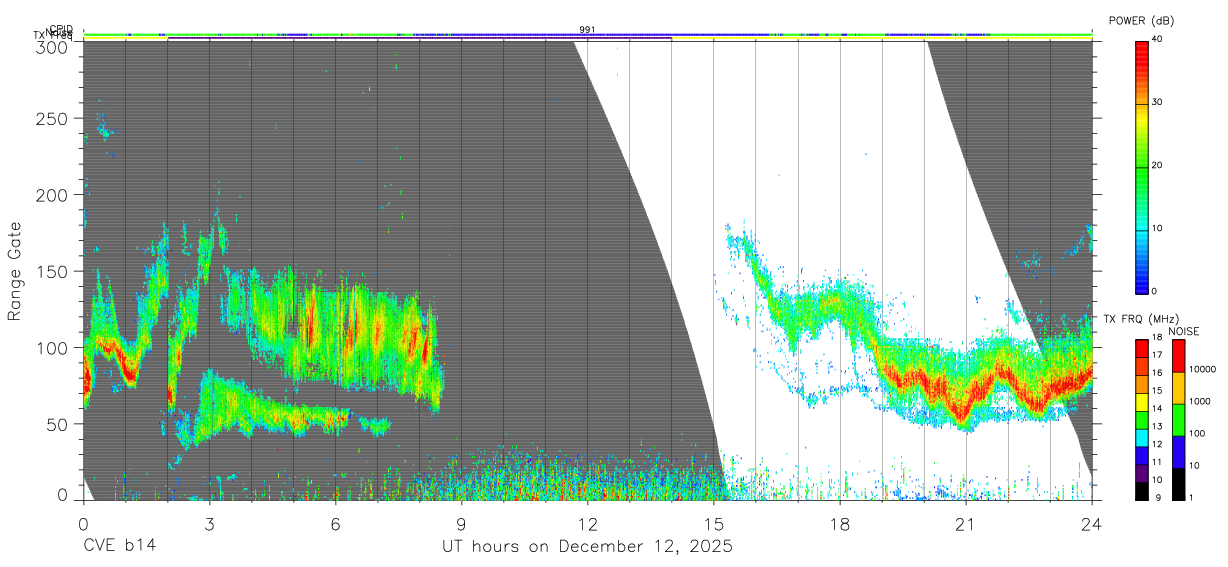Click the 9 hour tick on UT axis
Viewport: 1228px width, 567px height.
(x=461, y=523)
